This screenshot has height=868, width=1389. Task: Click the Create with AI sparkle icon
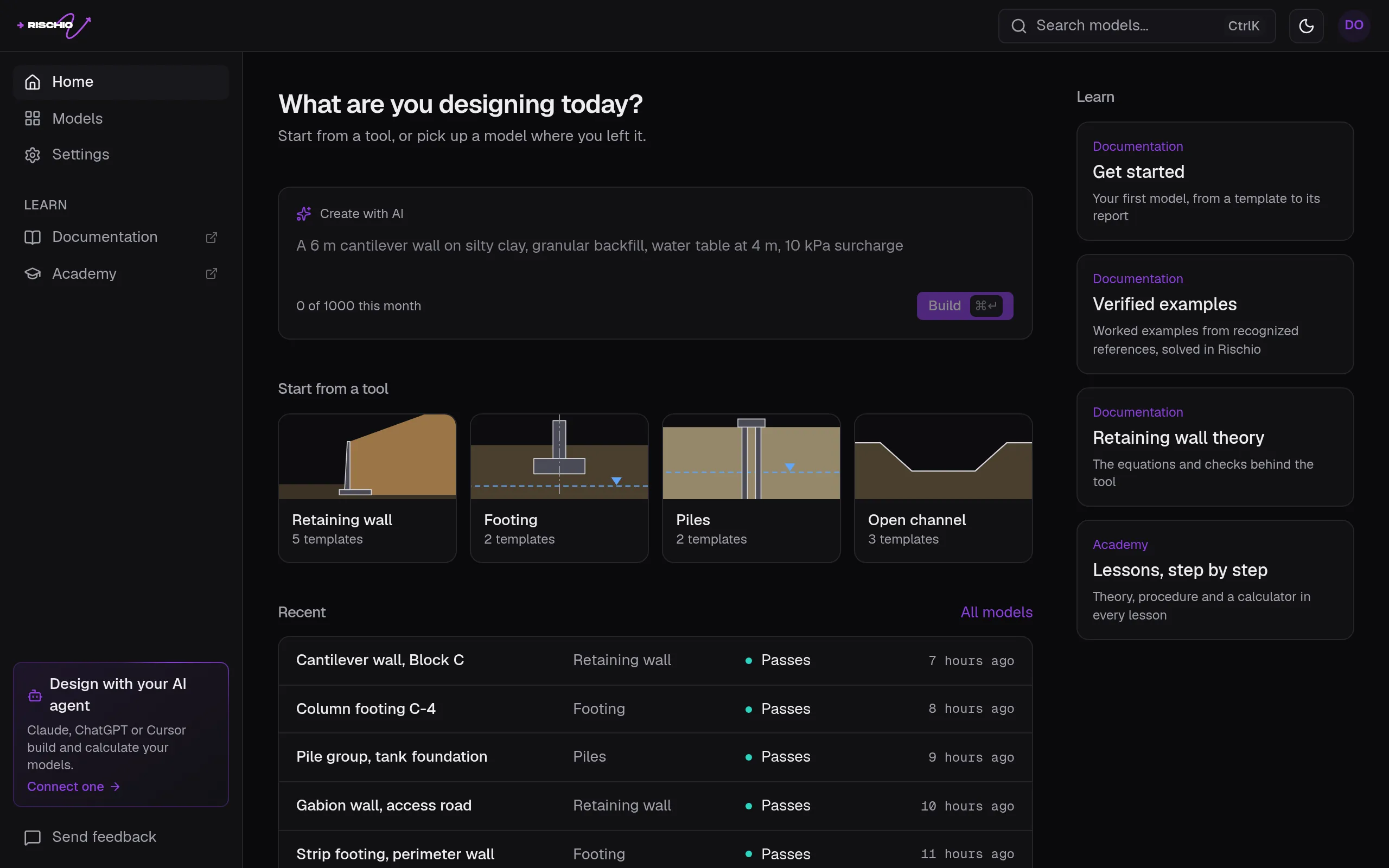pyautogui.click(x=304, y=214)
